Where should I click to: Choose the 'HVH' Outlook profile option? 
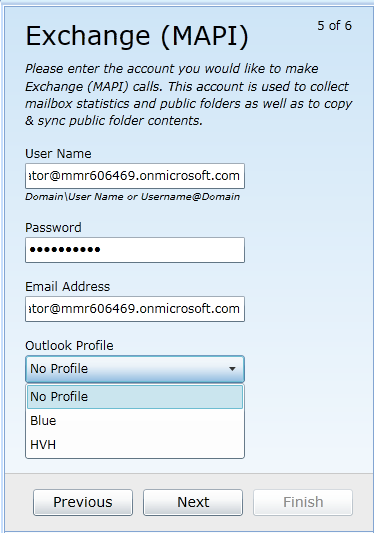[135, 445]
